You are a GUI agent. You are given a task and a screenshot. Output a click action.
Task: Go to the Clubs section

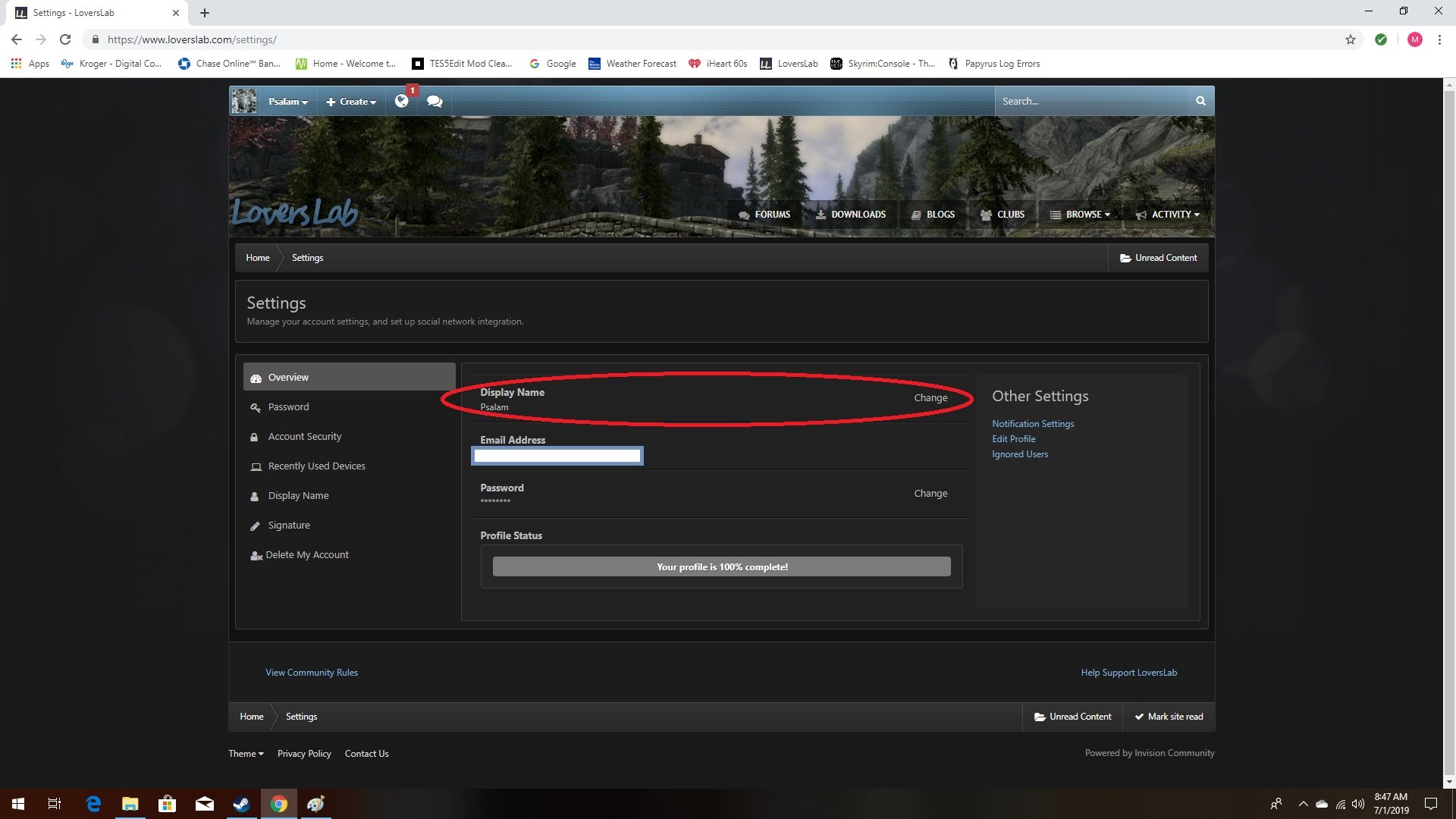tap(1003, 215)
